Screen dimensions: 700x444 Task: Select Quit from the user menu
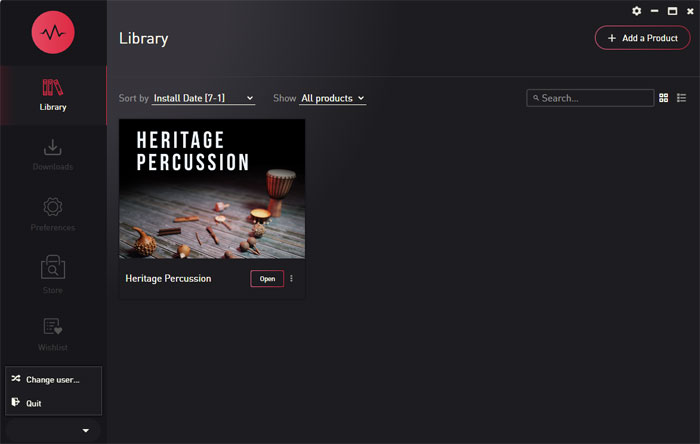53,403
